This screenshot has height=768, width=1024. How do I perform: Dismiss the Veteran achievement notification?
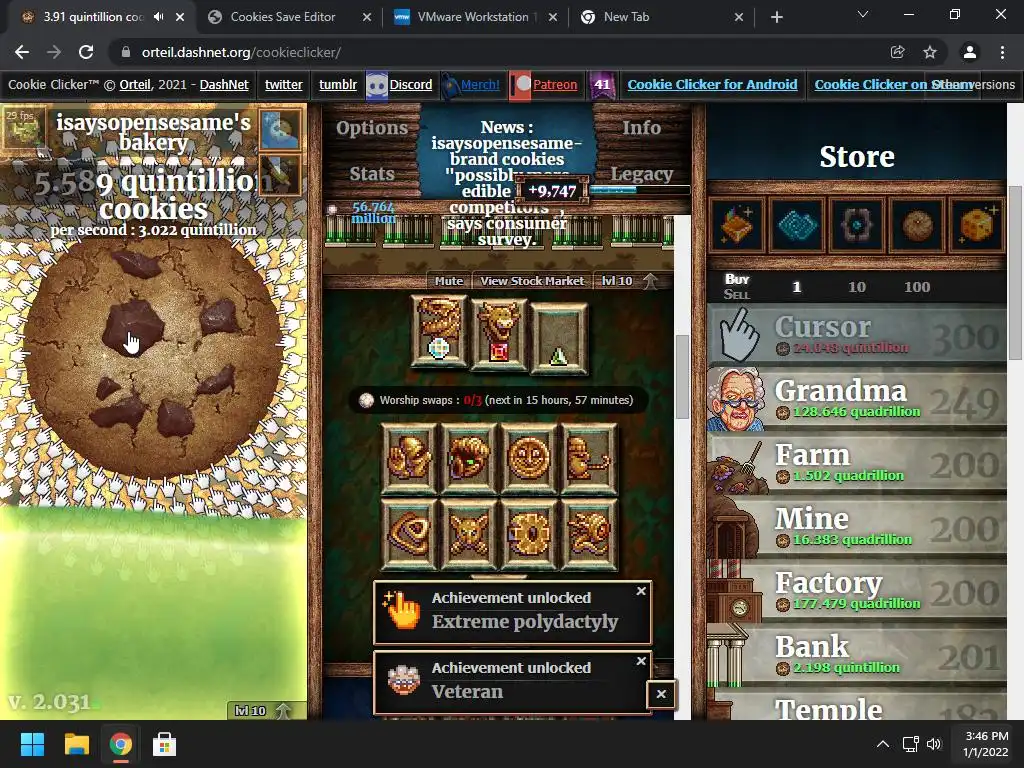pyautogui.click(x=641, y=662)
